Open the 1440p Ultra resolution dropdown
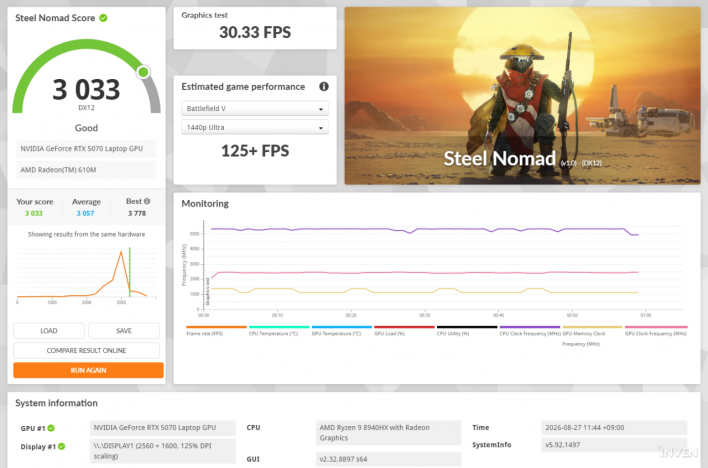 pyautogui.click(x=255, y=127)
